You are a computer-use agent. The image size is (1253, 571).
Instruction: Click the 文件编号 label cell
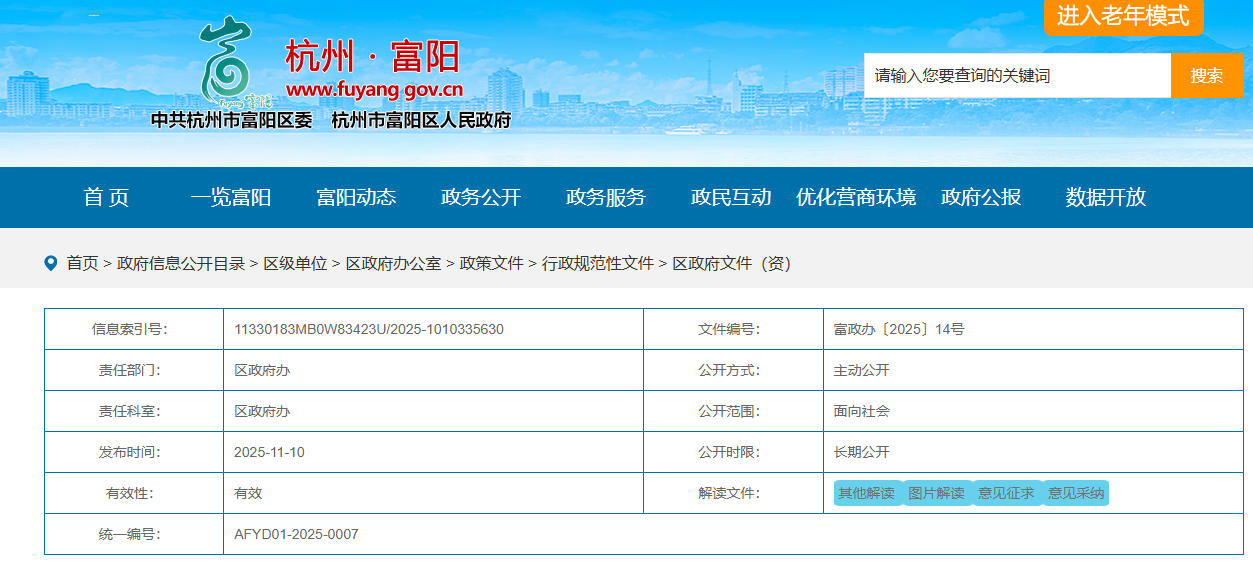click(734, 329)
